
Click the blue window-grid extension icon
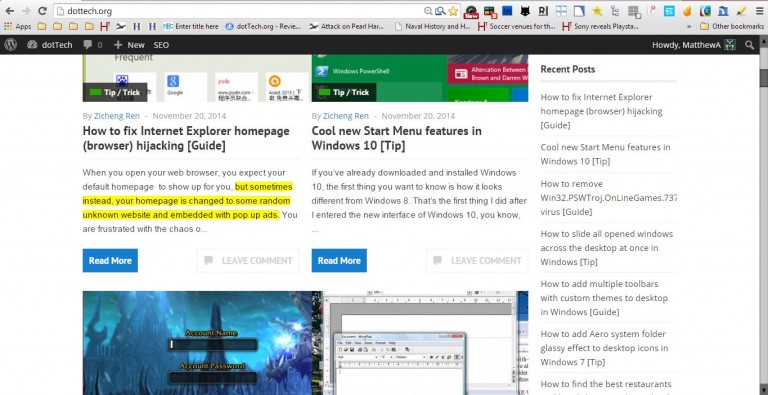point(561,11)
